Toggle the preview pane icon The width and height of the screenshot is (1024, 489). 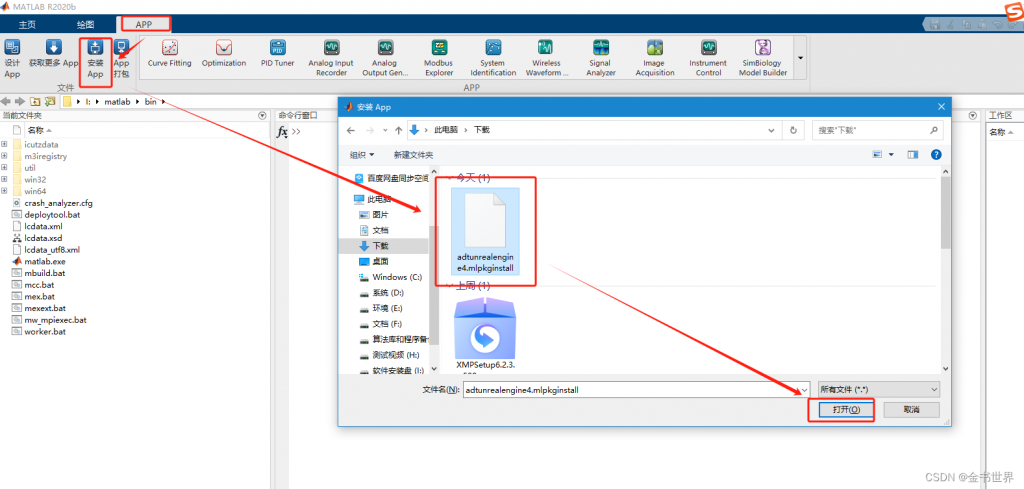pos(912,155)
